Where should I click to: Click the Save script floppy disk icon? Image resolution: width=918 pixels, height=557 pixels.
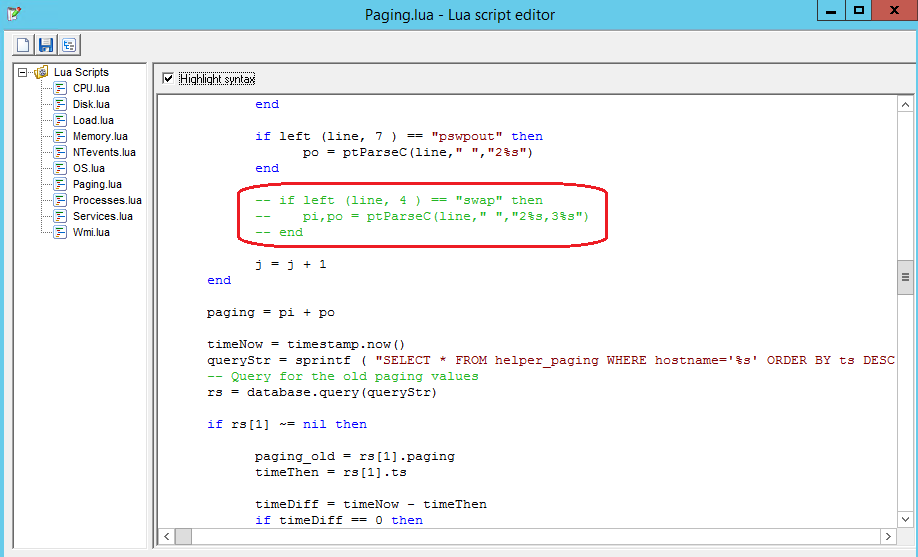45,45
